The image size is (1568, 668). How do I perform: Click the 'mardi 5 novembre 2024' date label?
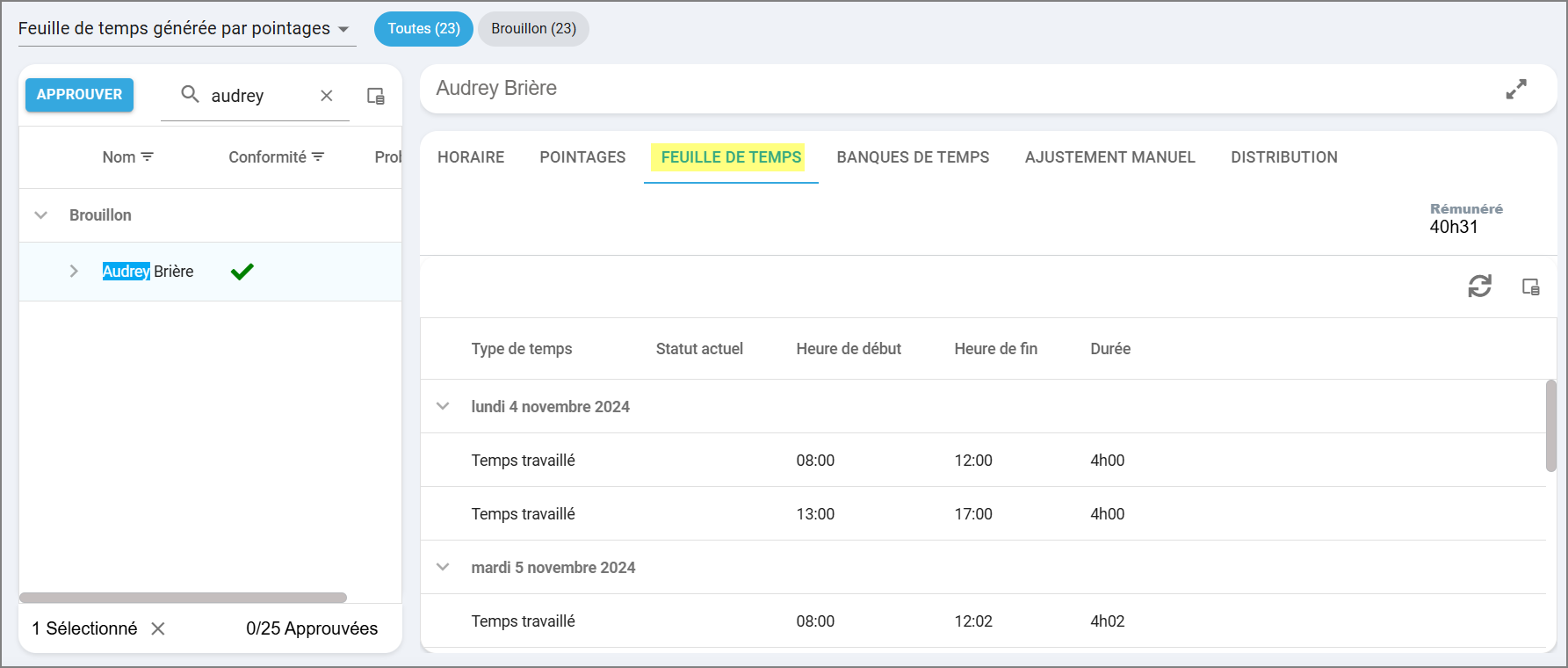[x=553, y=568]
